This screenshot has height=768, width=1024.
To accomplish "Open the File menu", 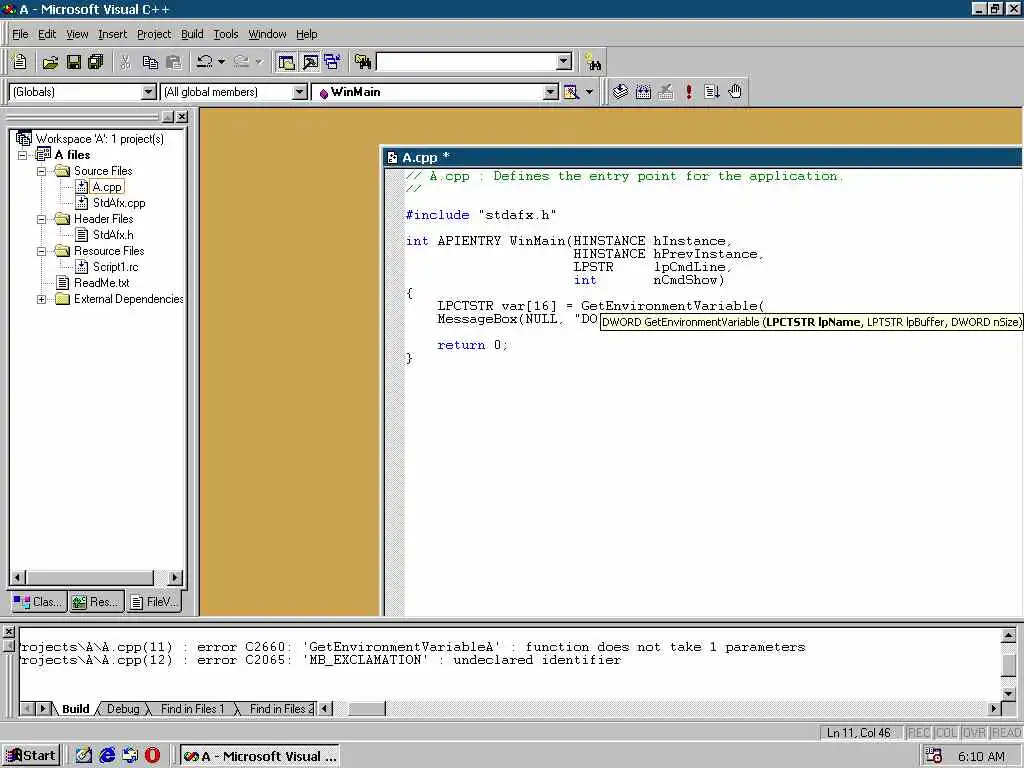I will 20,34.
